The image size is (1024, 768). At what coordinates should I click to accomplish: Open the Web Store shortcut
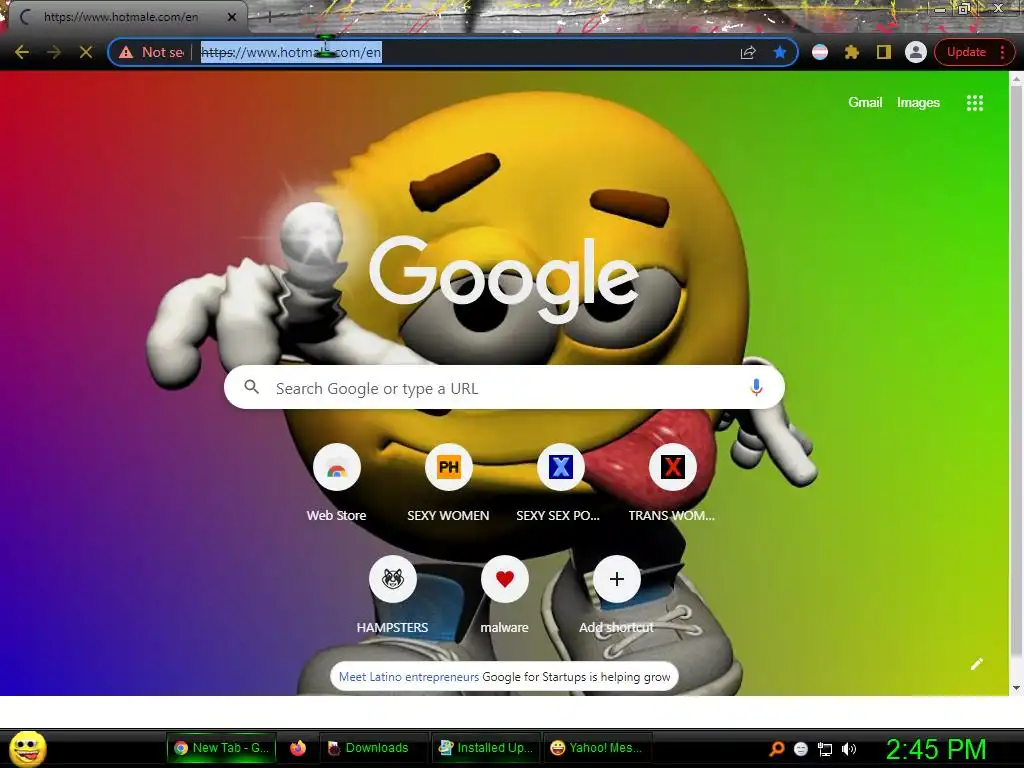click(336, 484)
